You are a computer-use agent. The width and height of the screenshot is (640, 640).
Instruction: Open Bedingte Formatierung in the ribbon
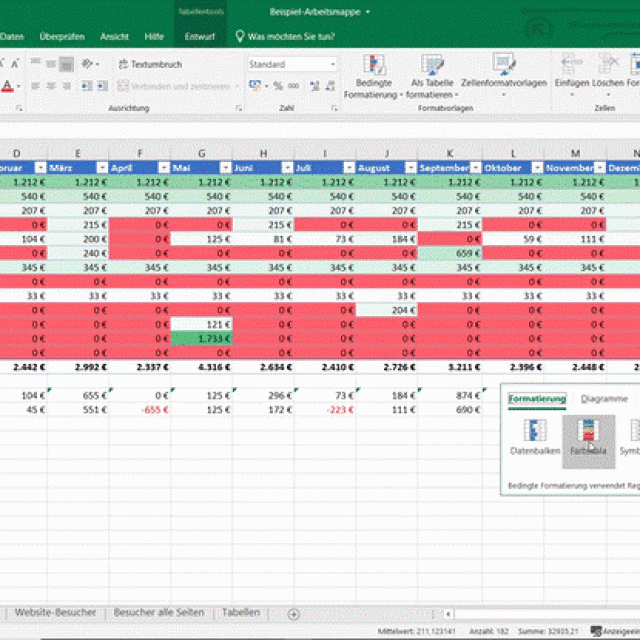tap(373, 78)
